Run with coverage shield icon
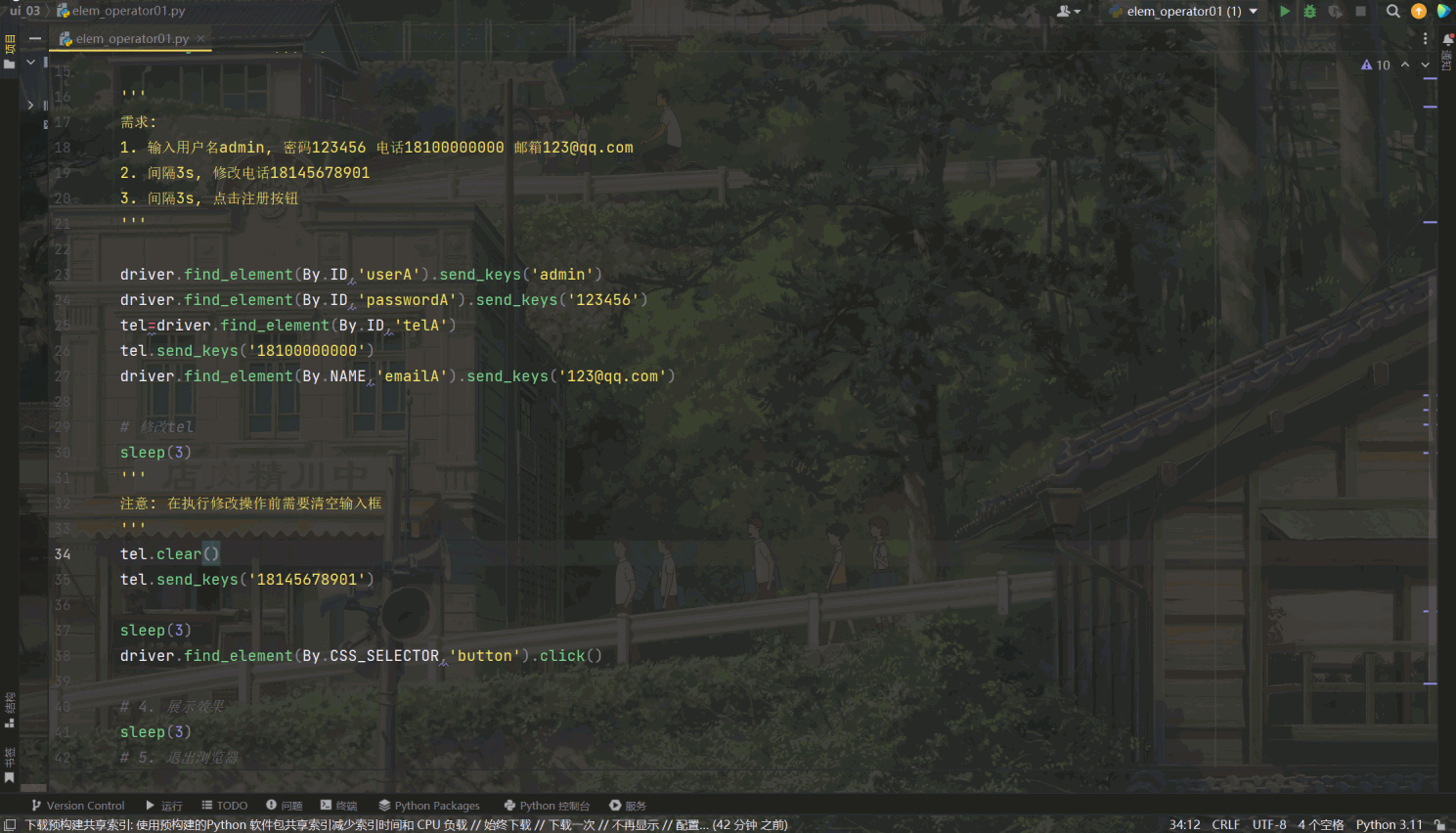 1335,11
